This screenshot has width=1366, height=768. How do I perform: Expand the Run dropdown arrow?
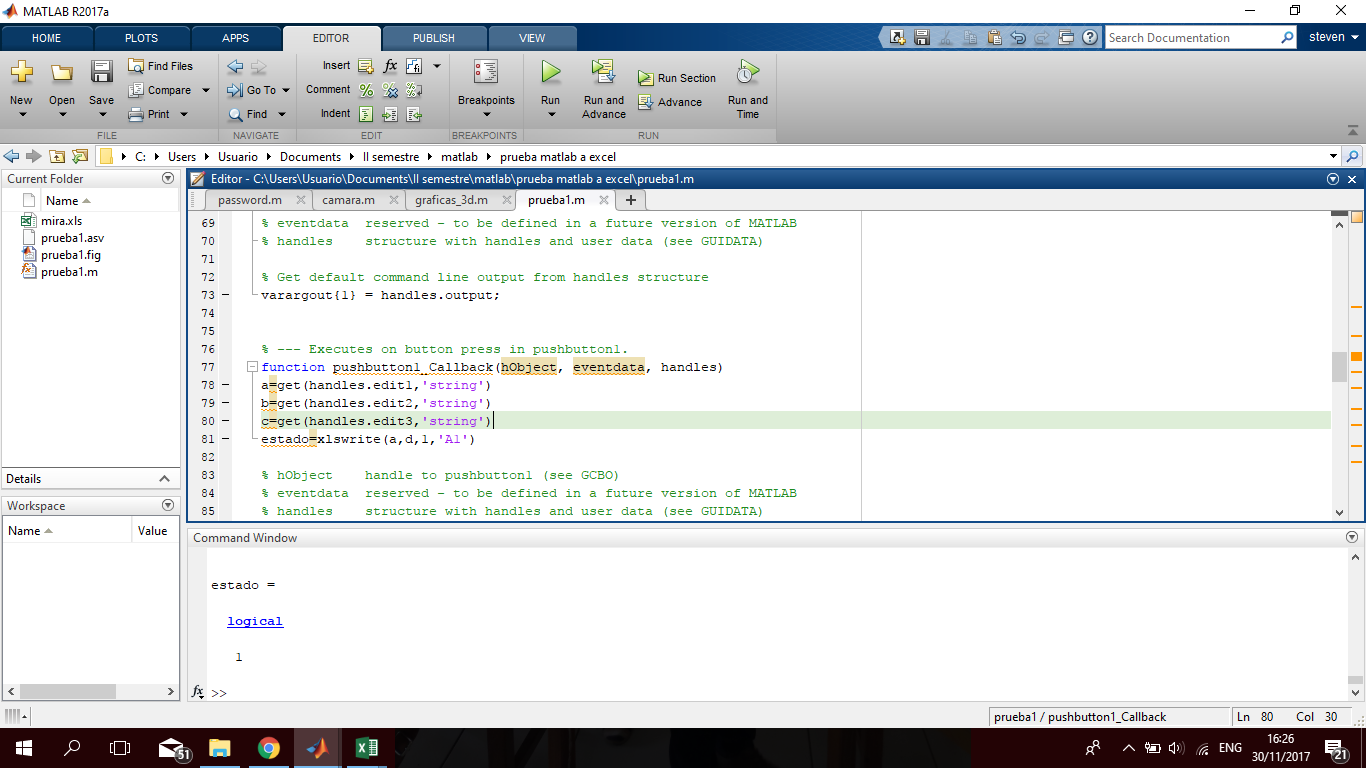click(x=550, y=114)
